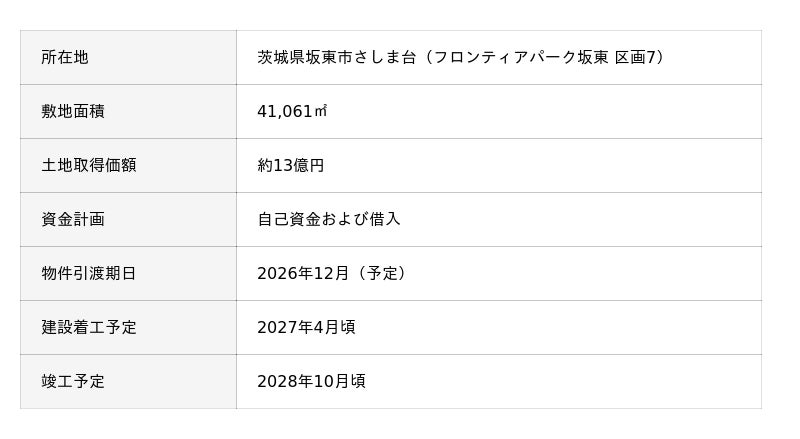Image resolution: width=800 pixels, height=439 pixels.
Task: Click the 41,061 site area number
Action: pos(285,112)
